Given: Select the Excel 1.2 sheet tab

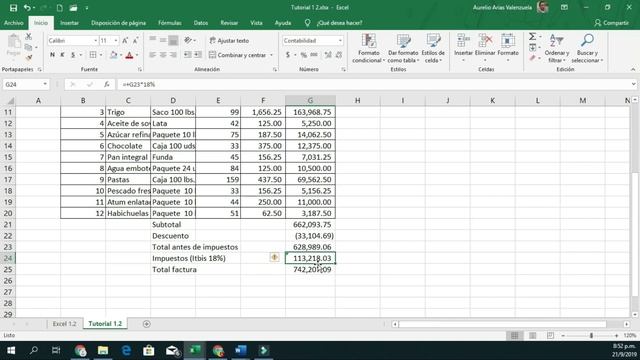Looking at the screenshot, I should tap(64, 324).
